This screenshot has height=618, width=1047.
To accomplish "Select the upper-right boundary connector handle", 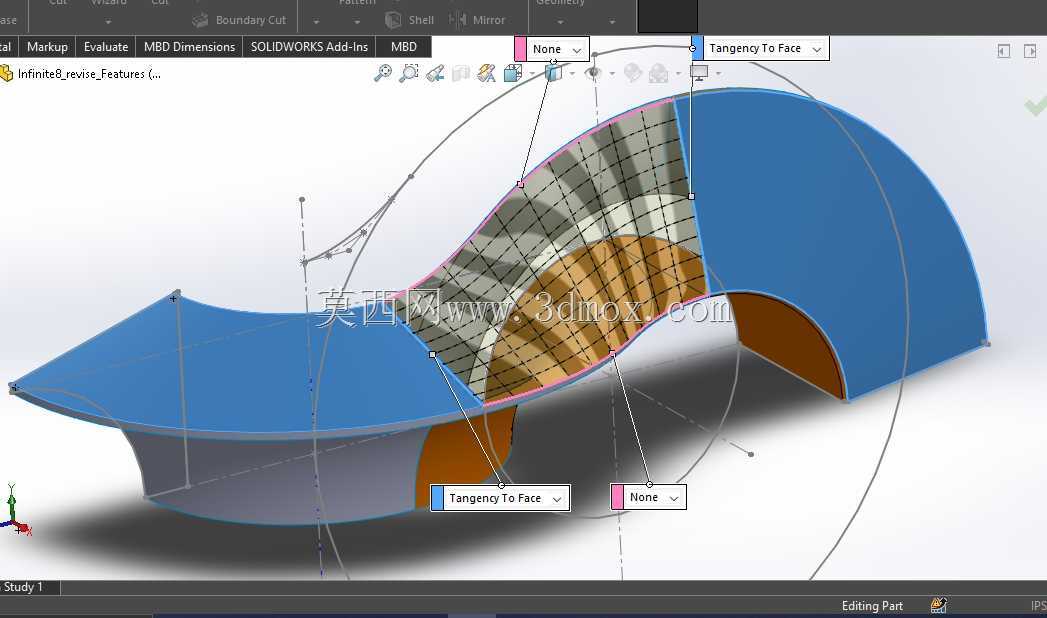I will pyautogui.click(x=691, y=196).
